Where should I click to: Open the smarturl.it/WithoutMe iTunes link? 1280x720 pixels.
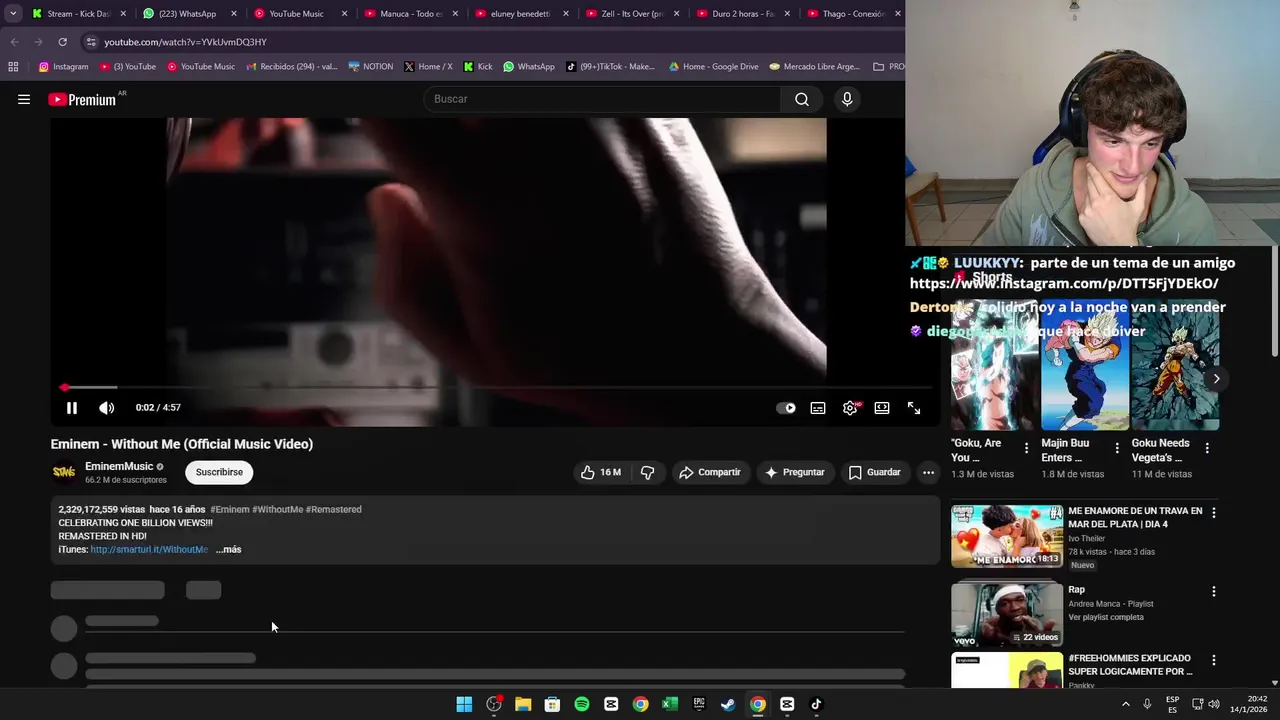pos(149,549)
